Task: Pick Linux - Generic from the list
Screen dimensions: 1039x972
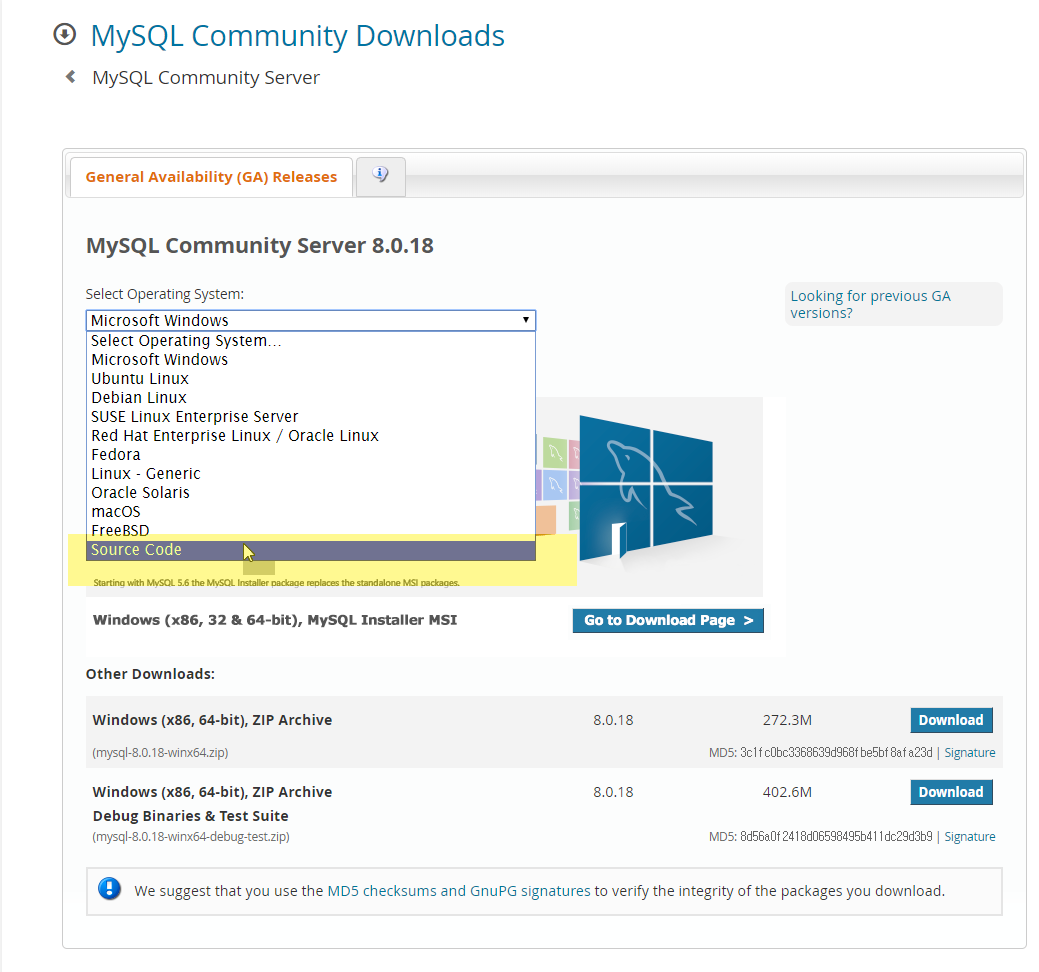Action: (310, 474)
